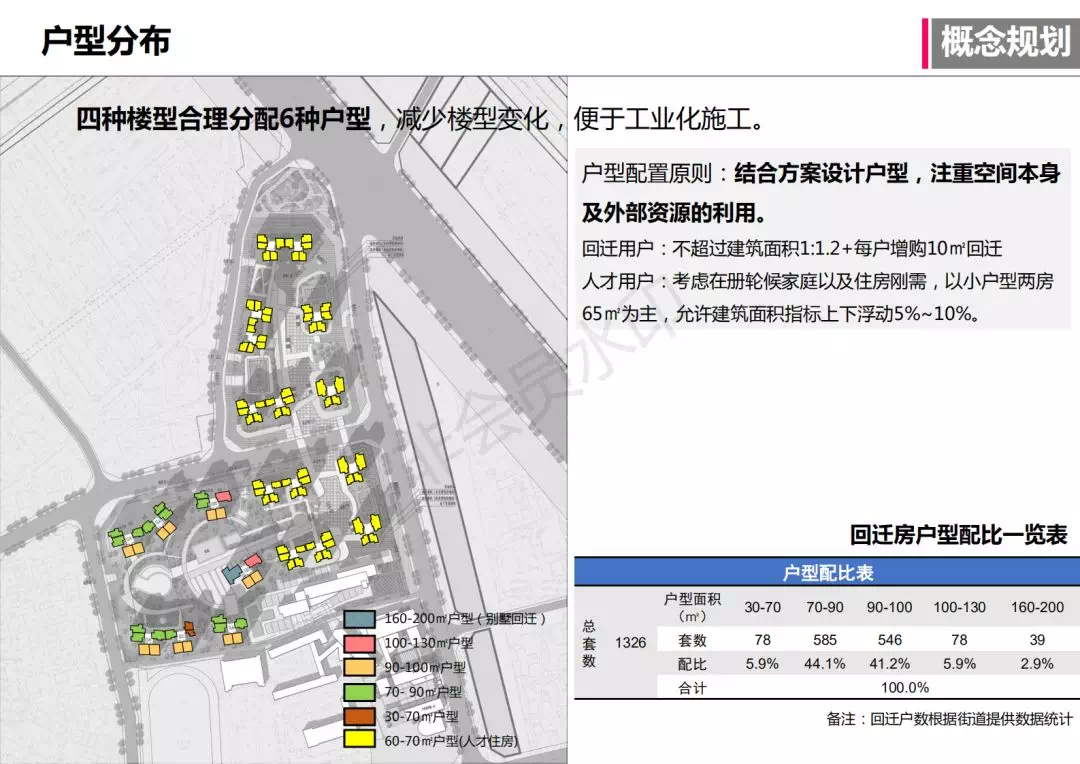
Task: Click the 2.9% ratio cell
Action: [x=1037, y=664]
